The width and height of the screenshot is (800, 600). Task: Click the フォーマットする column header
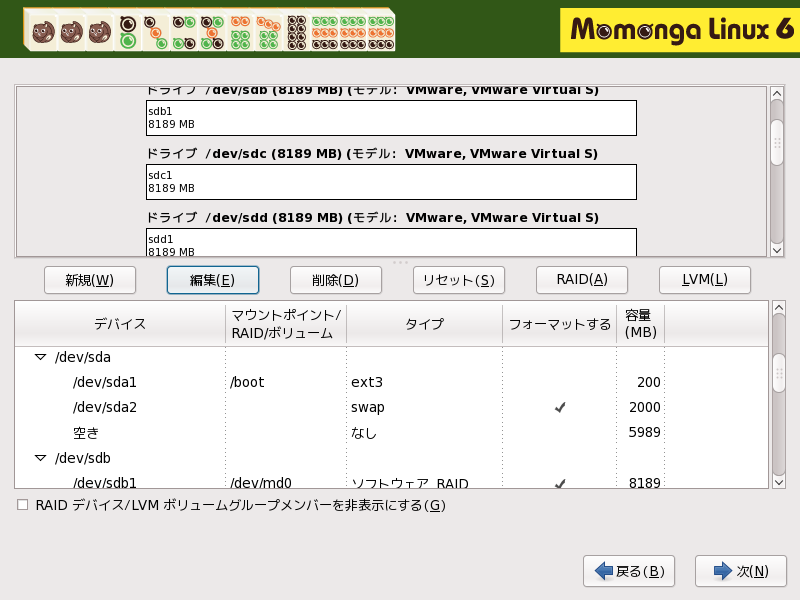tap(559, 324)
